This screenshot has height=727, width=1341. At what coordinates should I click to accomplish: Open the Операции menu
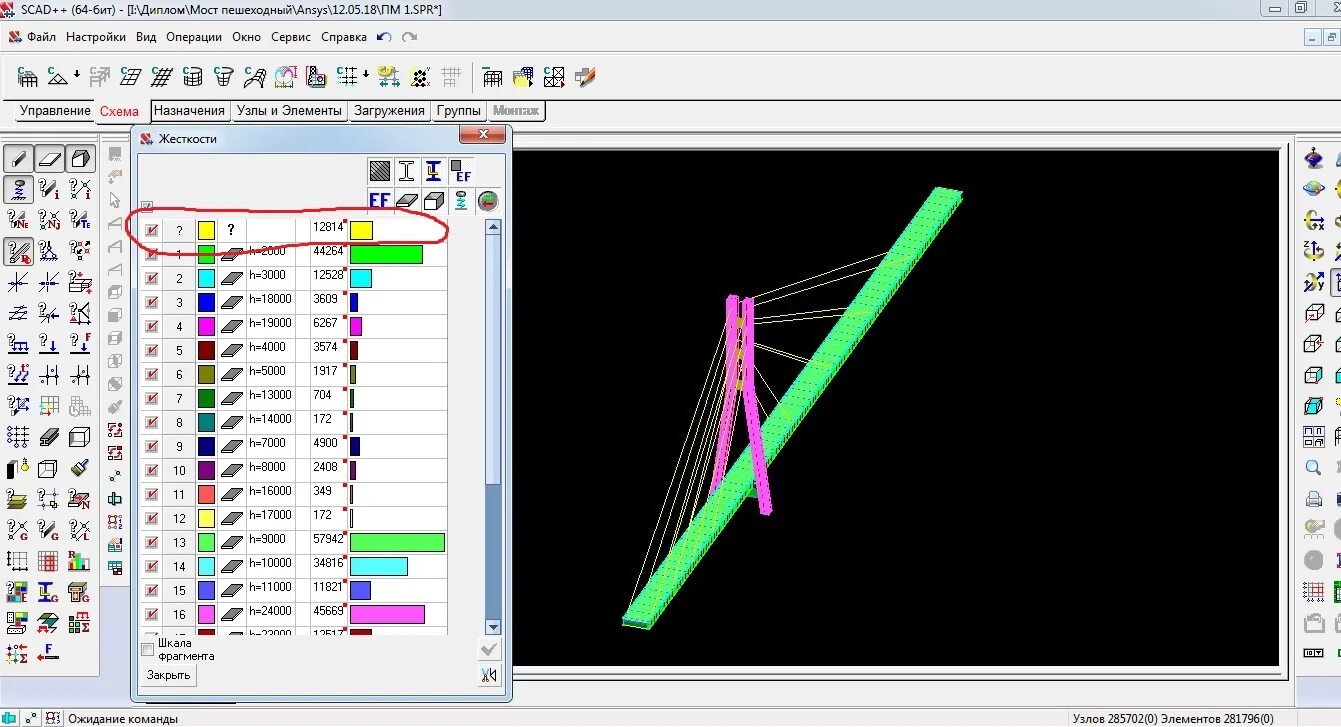(194, 37)
